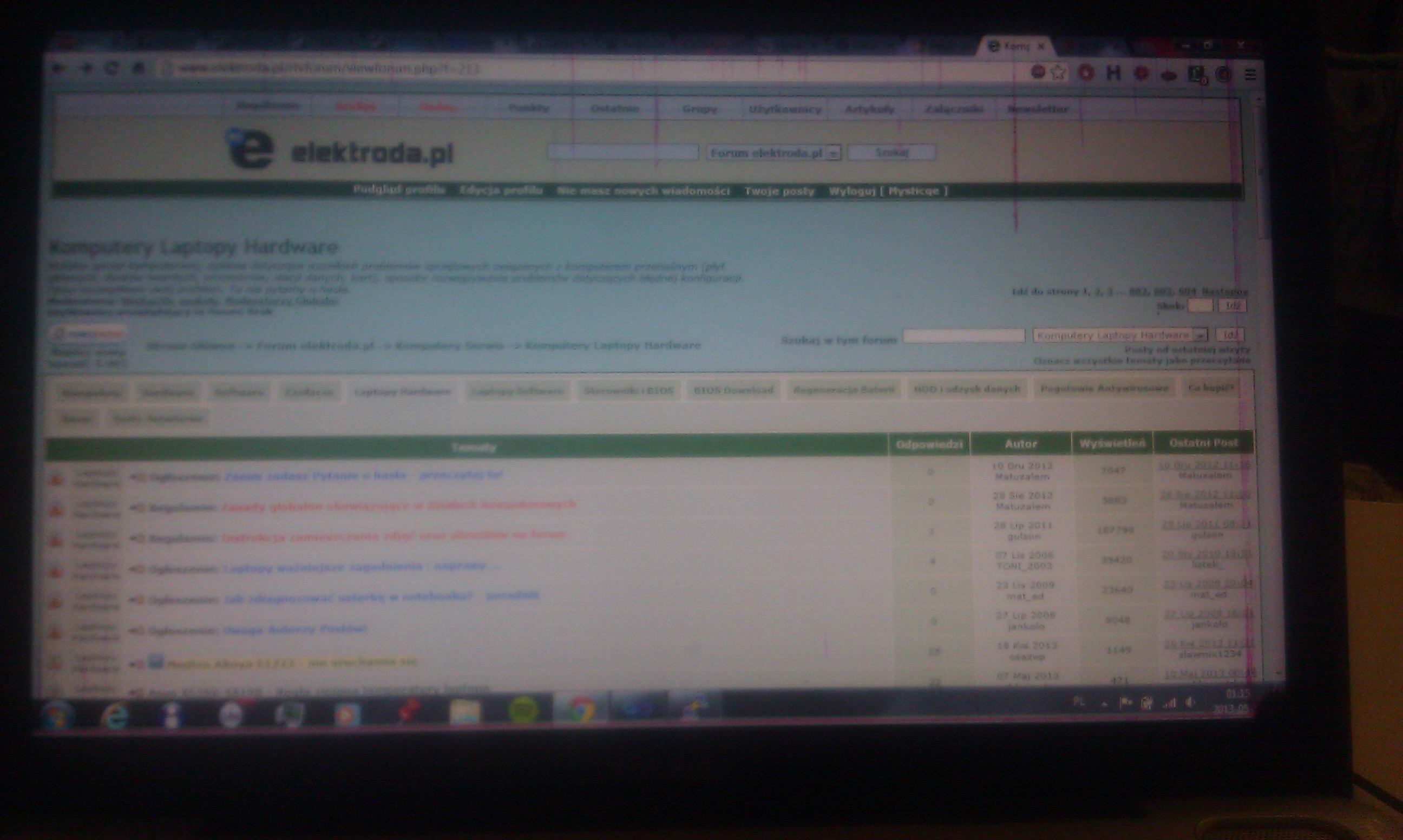Select the 'Regeneracja Baterii' subforum tab

pyautogui.click(x=844, y=390)
